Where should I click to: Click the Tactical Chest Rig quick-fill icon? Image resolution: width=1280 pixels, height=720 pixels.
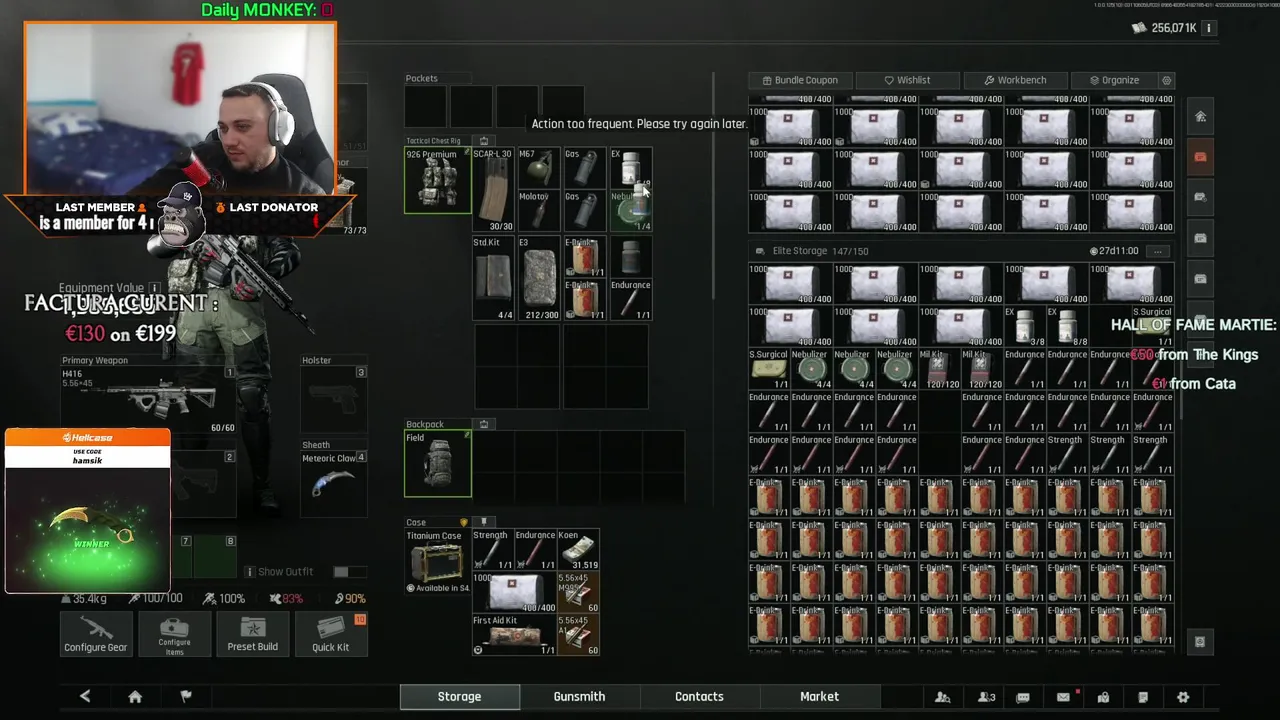(484, 141)
